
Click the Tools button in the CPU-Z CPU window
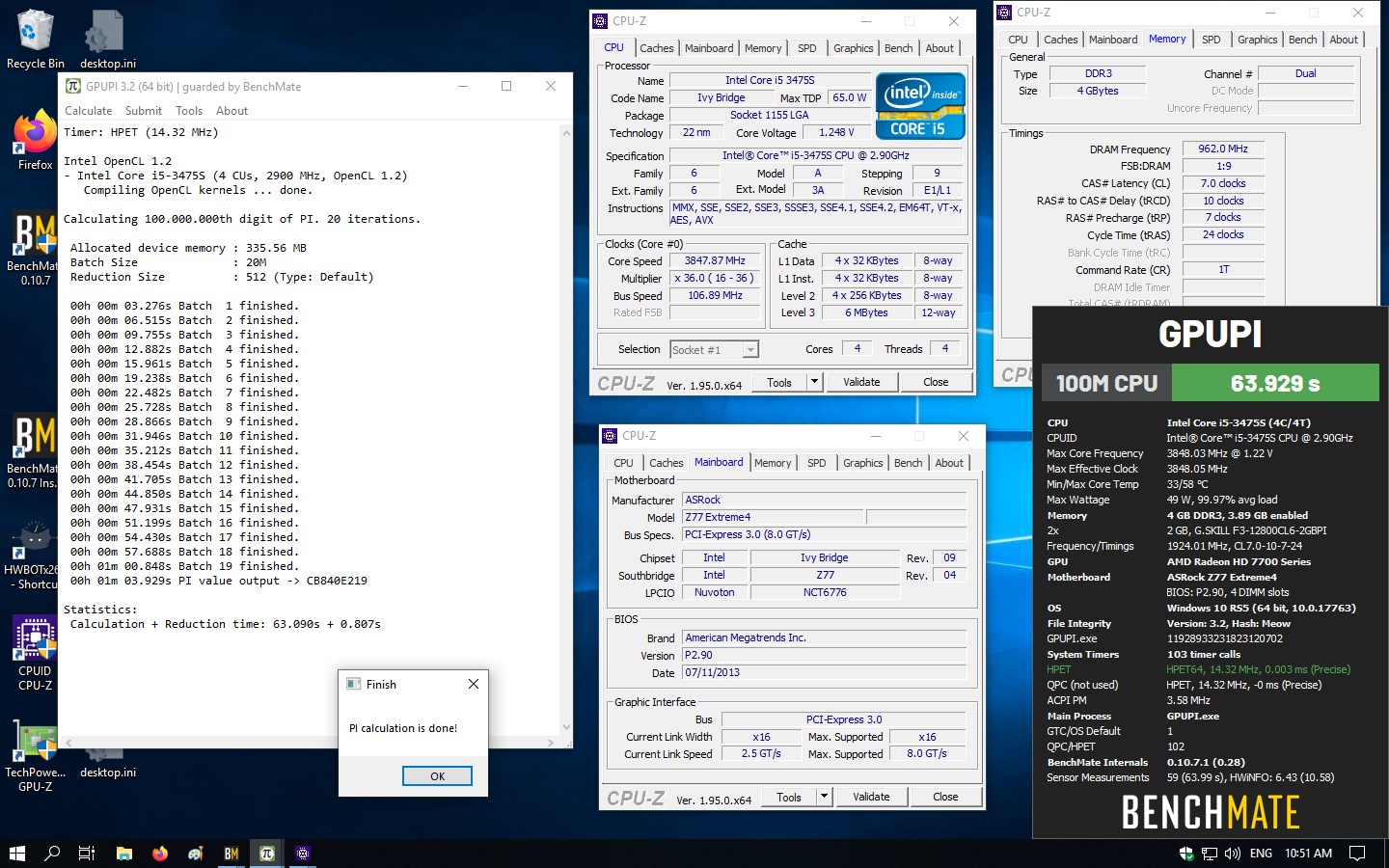point(779,382)
